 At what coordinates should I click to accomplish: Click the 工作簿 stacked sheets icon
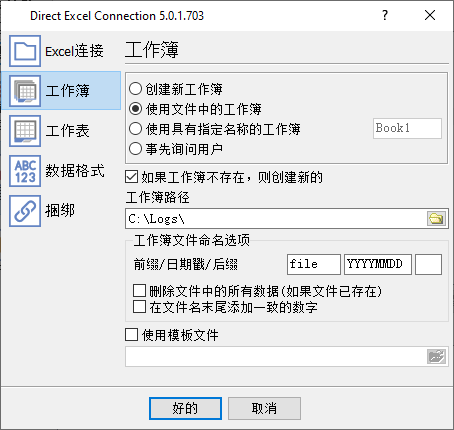(25, 91)
